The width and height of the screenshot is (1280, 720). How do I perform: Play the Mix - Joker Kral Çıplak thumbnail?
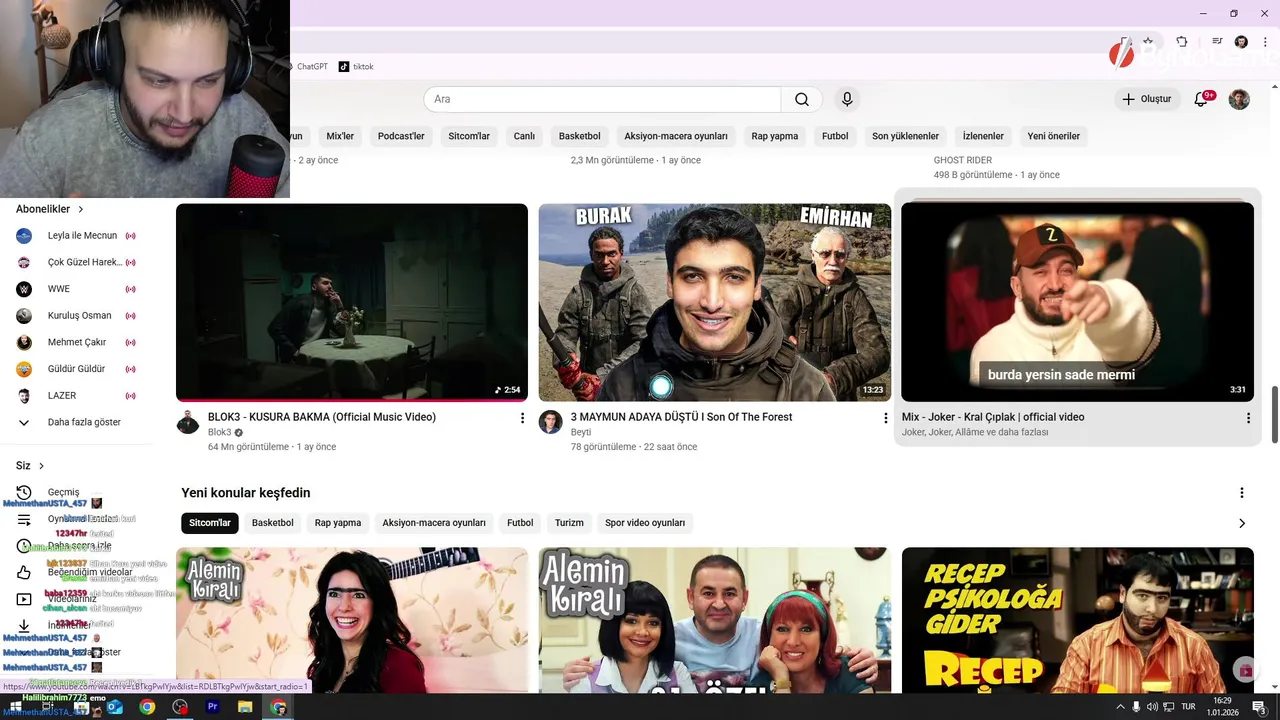1077,302
